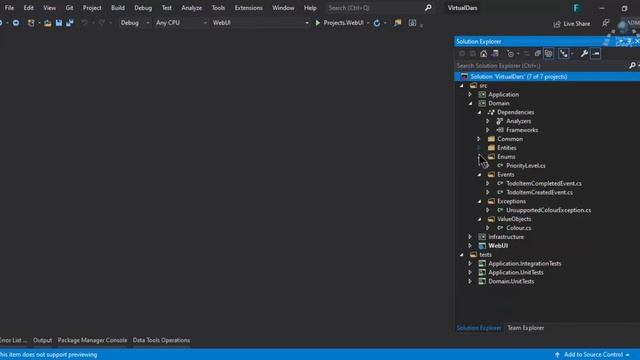Image resolution: width=640 pixels, height=360 pixels.
Task: Collapse Dependencies node arrow
Action: point(479,112)
